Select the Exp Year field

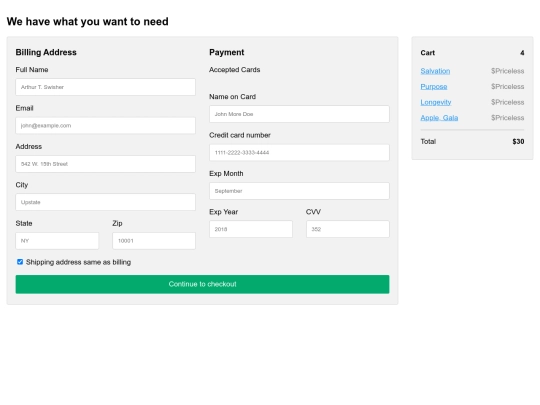[x=251, y=229]
